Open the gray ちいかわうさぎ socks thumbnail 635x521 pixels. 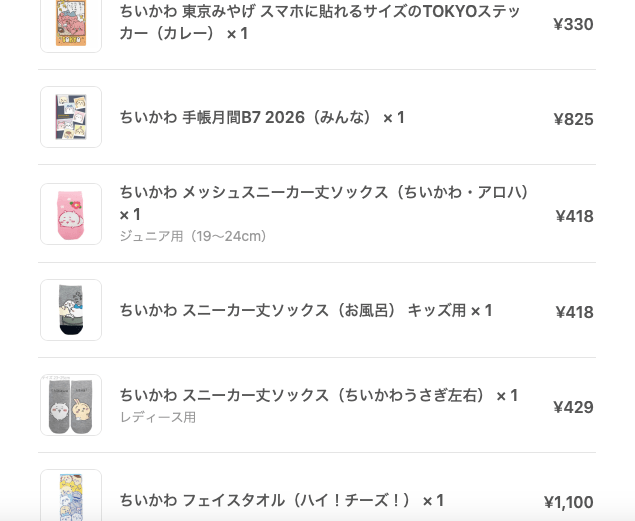pyautogui.click(x=71, y=405)
